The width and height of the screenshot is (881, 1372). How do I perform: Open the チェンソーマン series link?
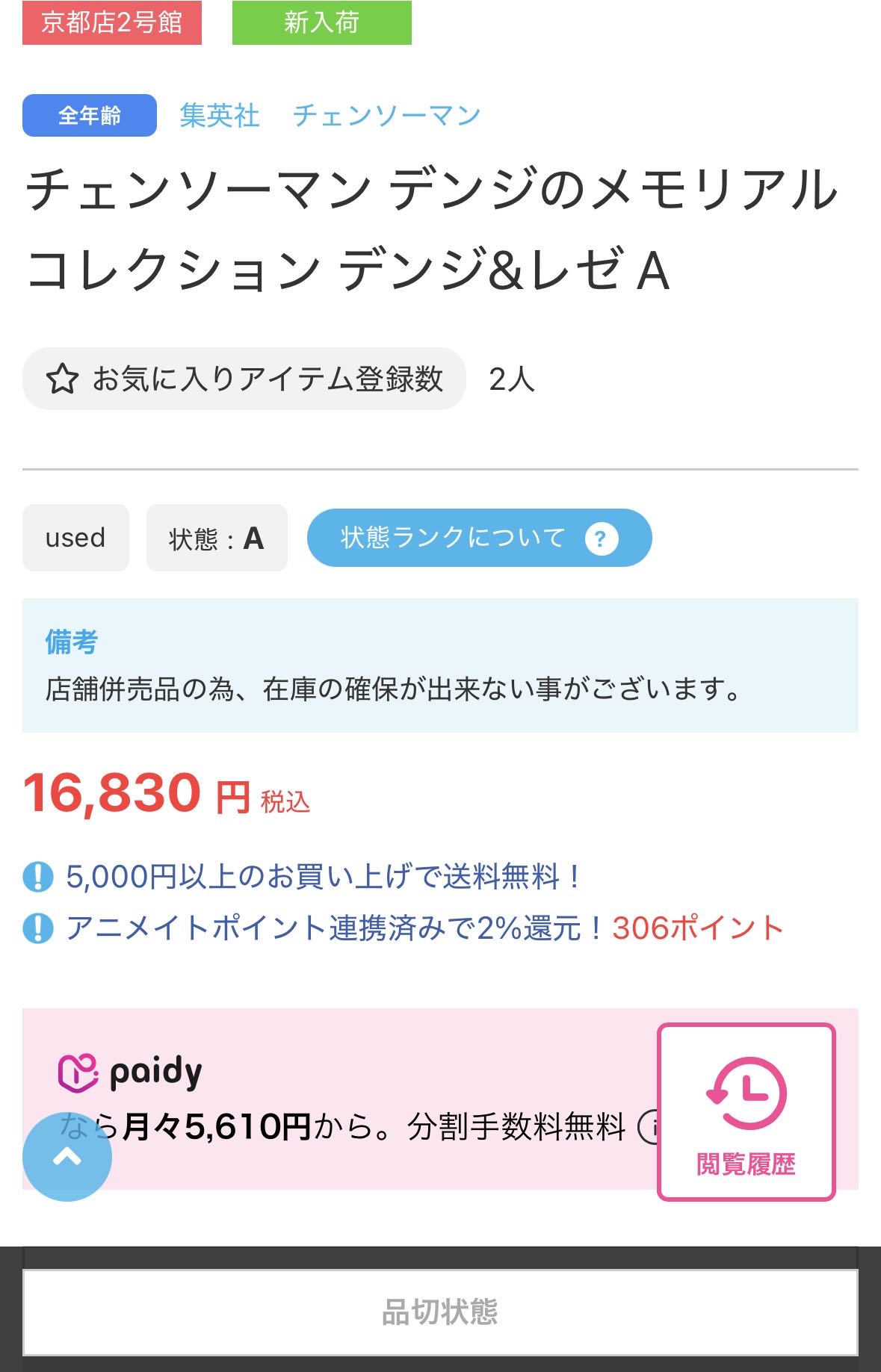coord(386,116)
